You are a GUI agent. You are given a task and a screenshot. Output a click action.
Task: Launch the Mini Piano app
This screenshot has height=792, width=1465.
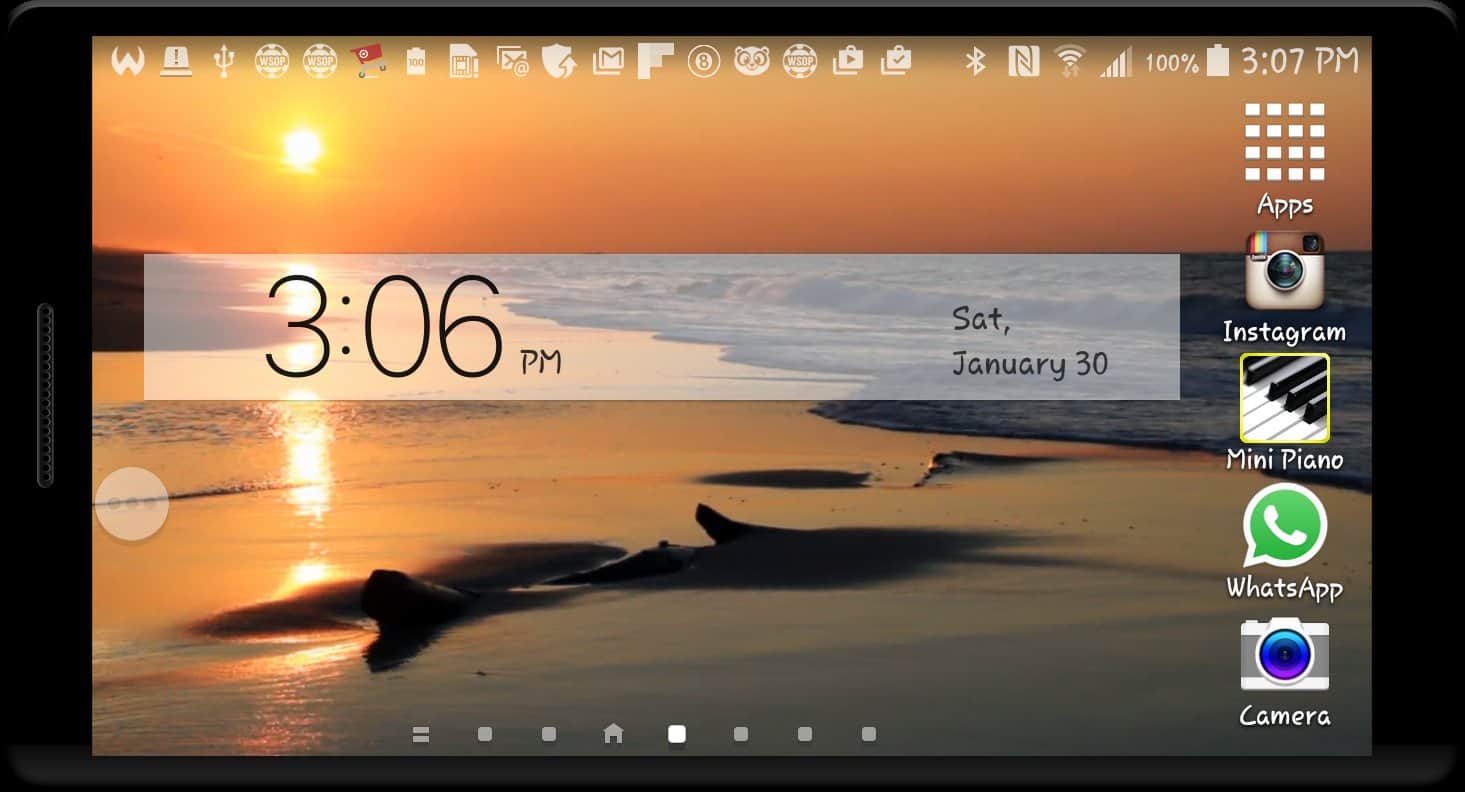(x=1284, y=398)
